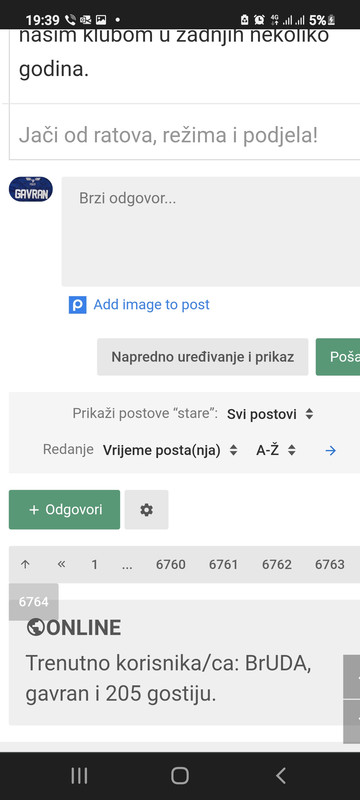Go to page 6762
Viewport: 360px width, 800px height.
(276, 564)
